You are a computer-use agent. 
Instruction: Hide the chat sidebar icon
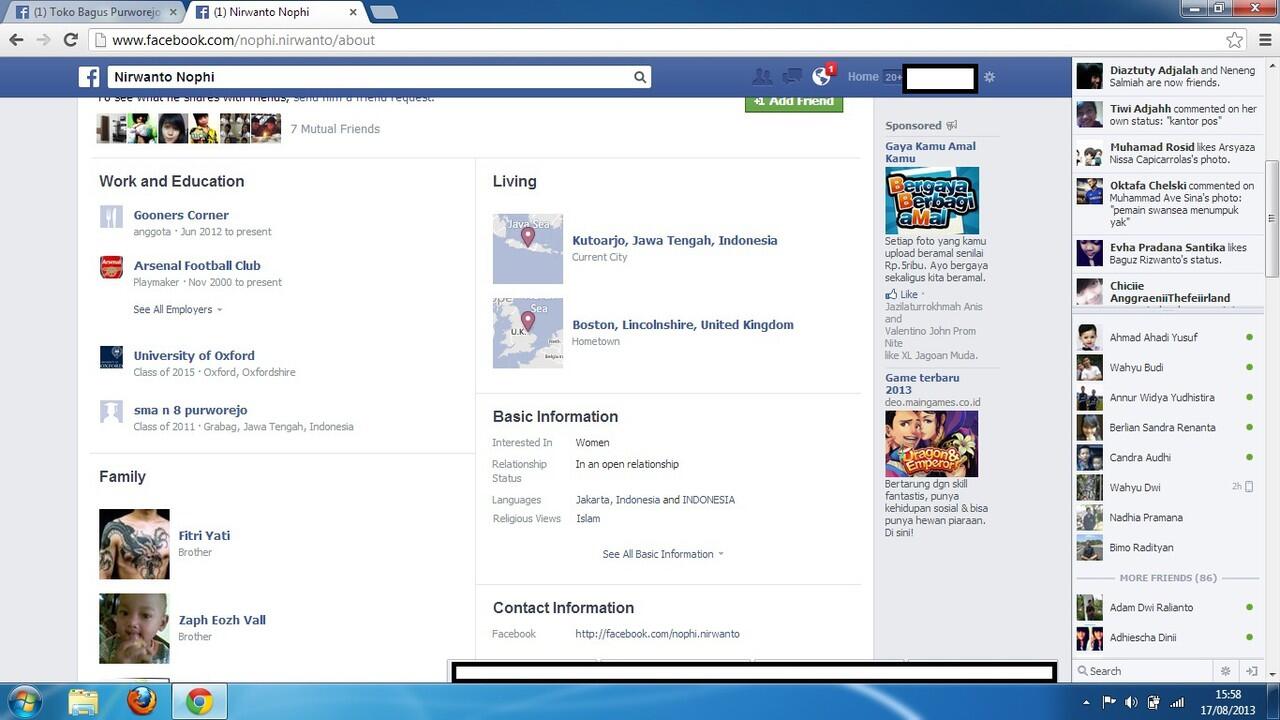[1251, 671]
